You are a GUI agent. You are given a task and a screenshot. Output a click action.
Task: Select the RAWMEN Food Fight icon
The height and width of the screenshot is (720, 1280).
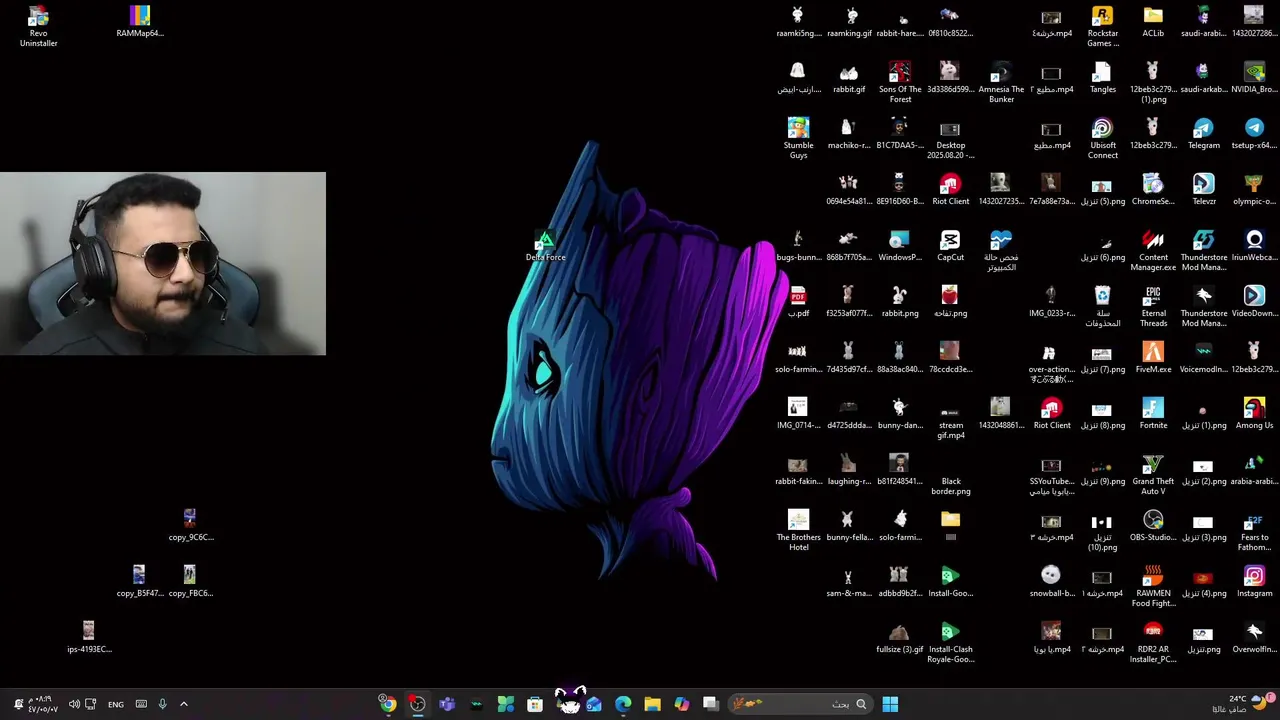click(x=1153, y=586)
